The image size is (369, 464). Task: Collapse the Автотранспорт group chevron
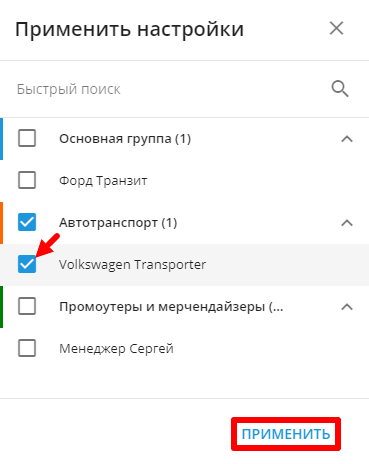point(347,223)
